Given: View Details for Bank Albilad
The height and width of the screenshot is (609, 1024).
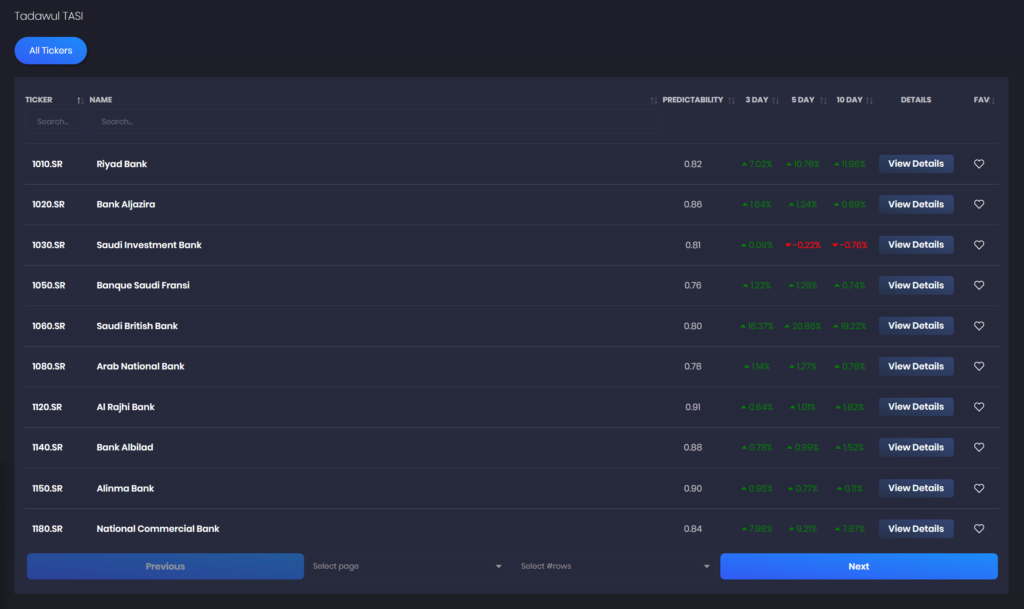Looking at the screenshot, I should [916, 447].
